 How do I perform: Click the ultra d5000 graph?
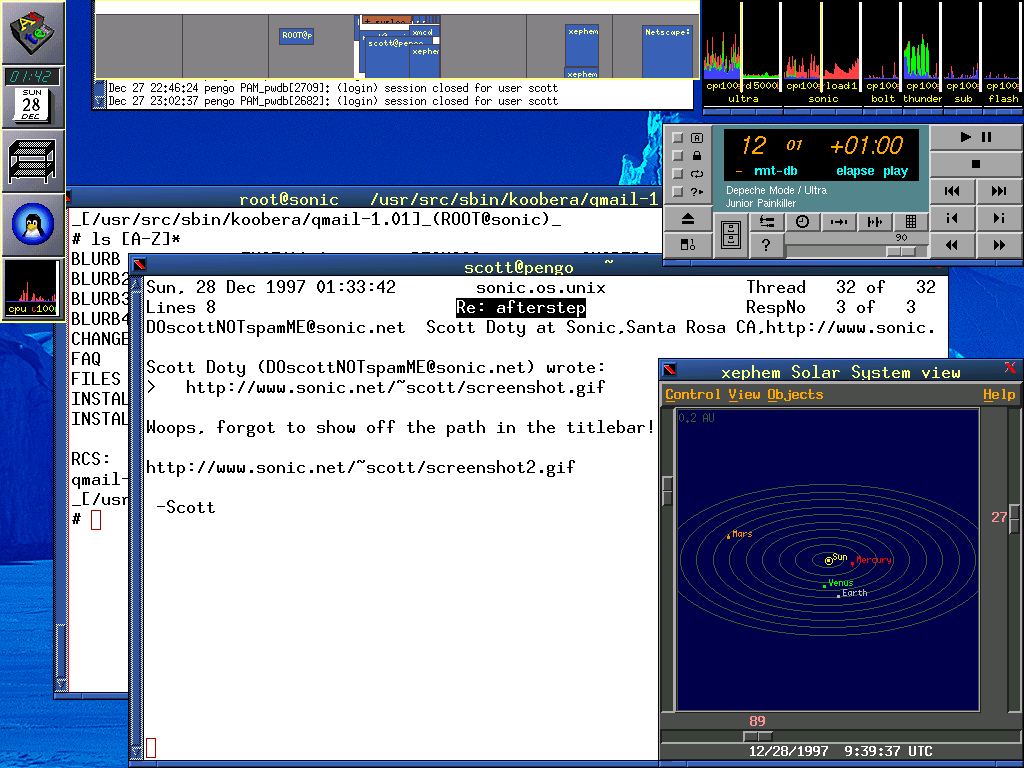click(x=761, y=46)
